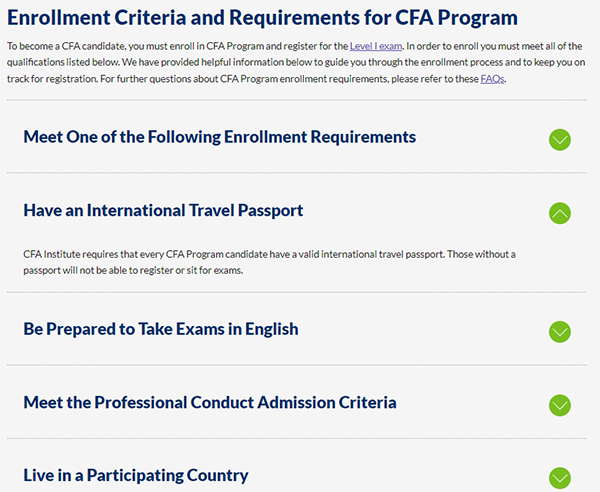Expand the Participating Country chevron

tap(560, 477)
